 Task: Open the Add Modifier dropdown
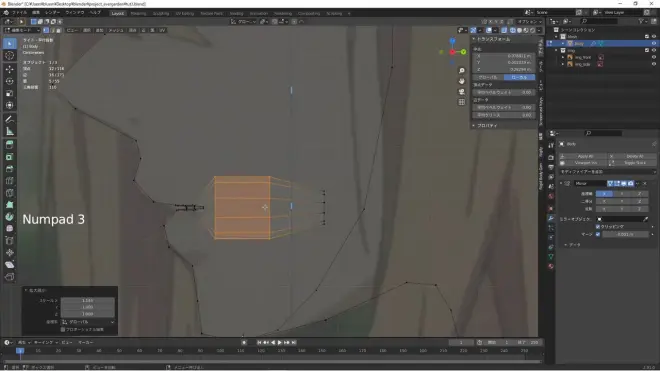(x=607, y=172)
